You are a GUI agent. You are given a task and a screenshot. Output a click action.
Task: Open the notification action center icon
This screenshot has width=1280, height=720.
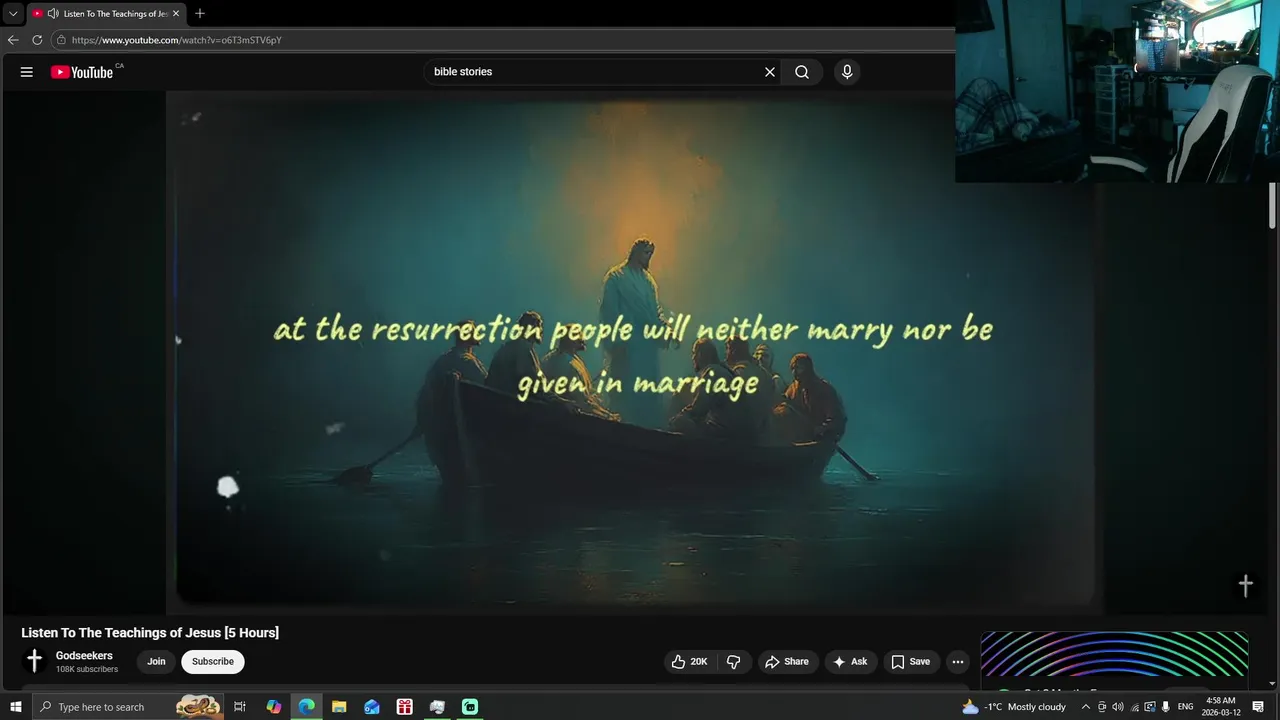point(1258,707)
